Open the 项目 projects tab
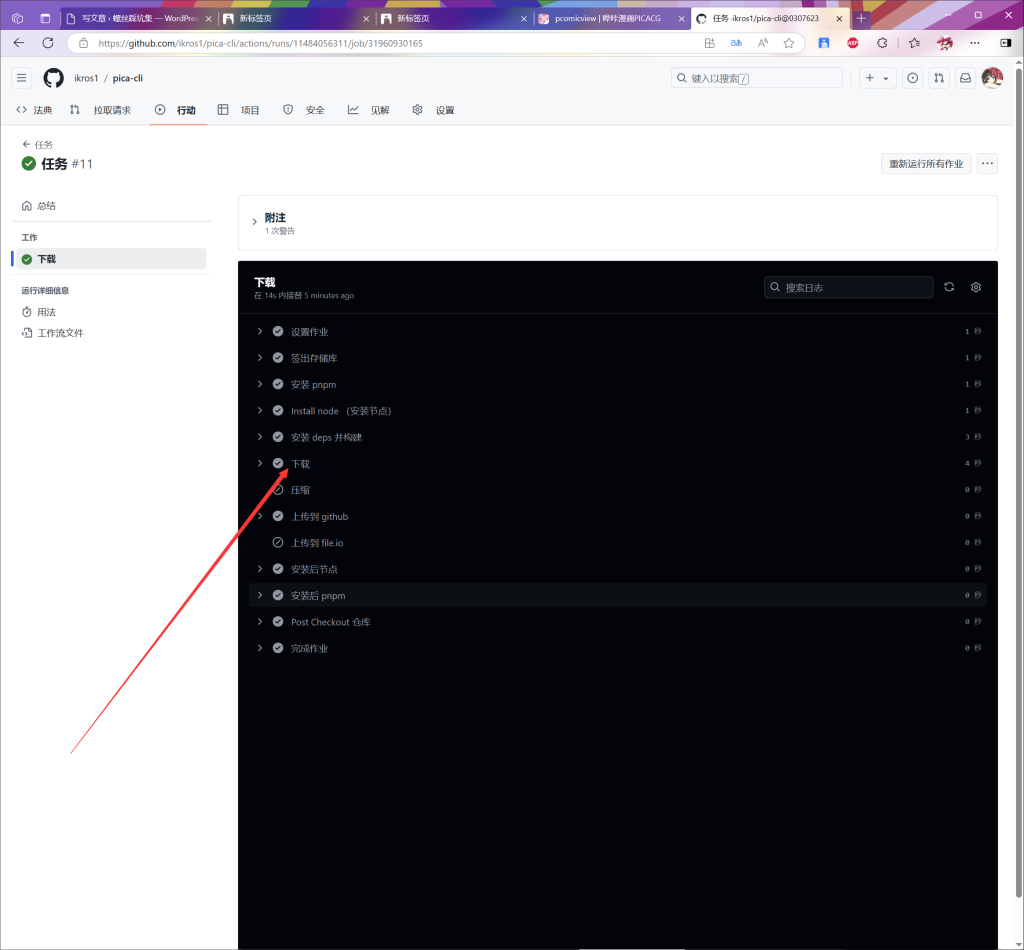This screenshot has height=950, width=1024. [x=238, y=110]
